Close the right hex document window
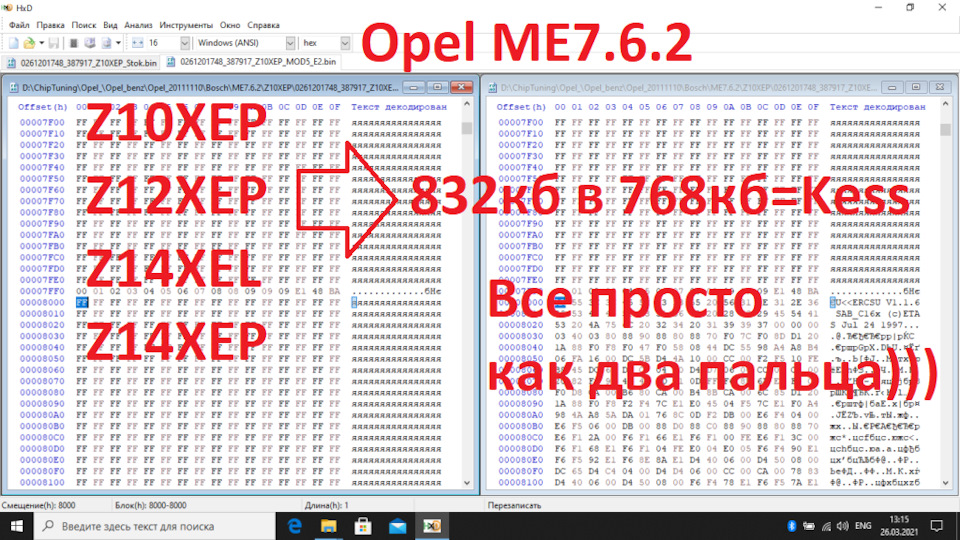The image size is (960, 540). (940, 88)
